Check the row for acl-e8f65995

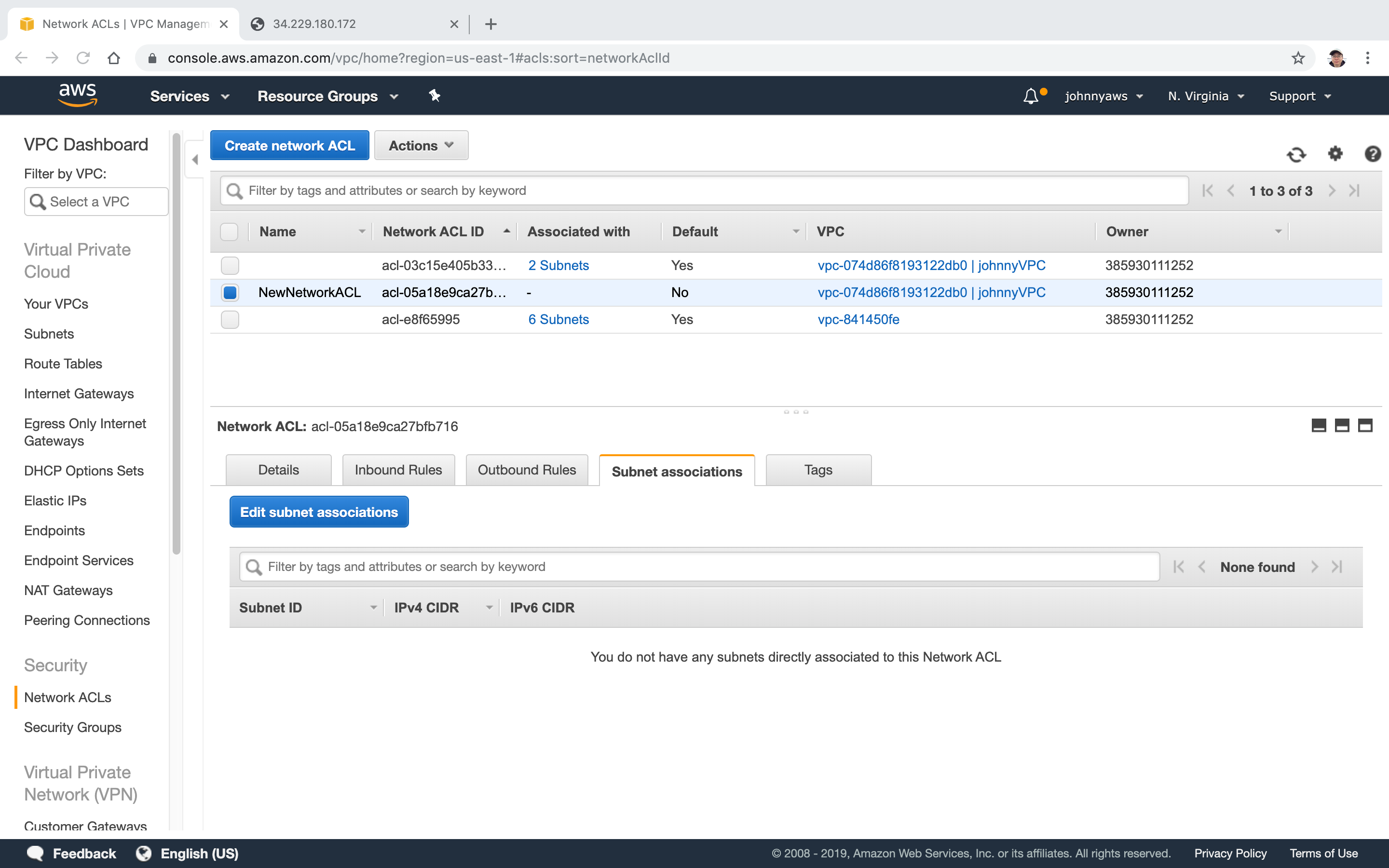click(x=230, y=320)
